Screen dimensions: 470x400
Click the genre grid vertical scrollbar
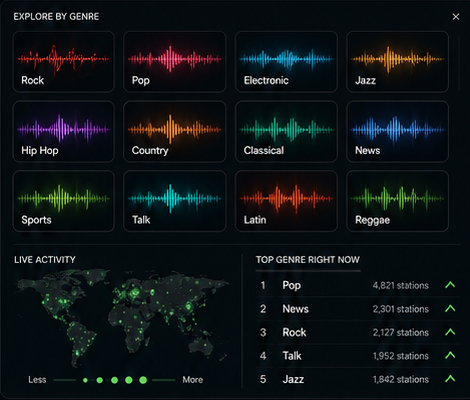coord(459,63)
